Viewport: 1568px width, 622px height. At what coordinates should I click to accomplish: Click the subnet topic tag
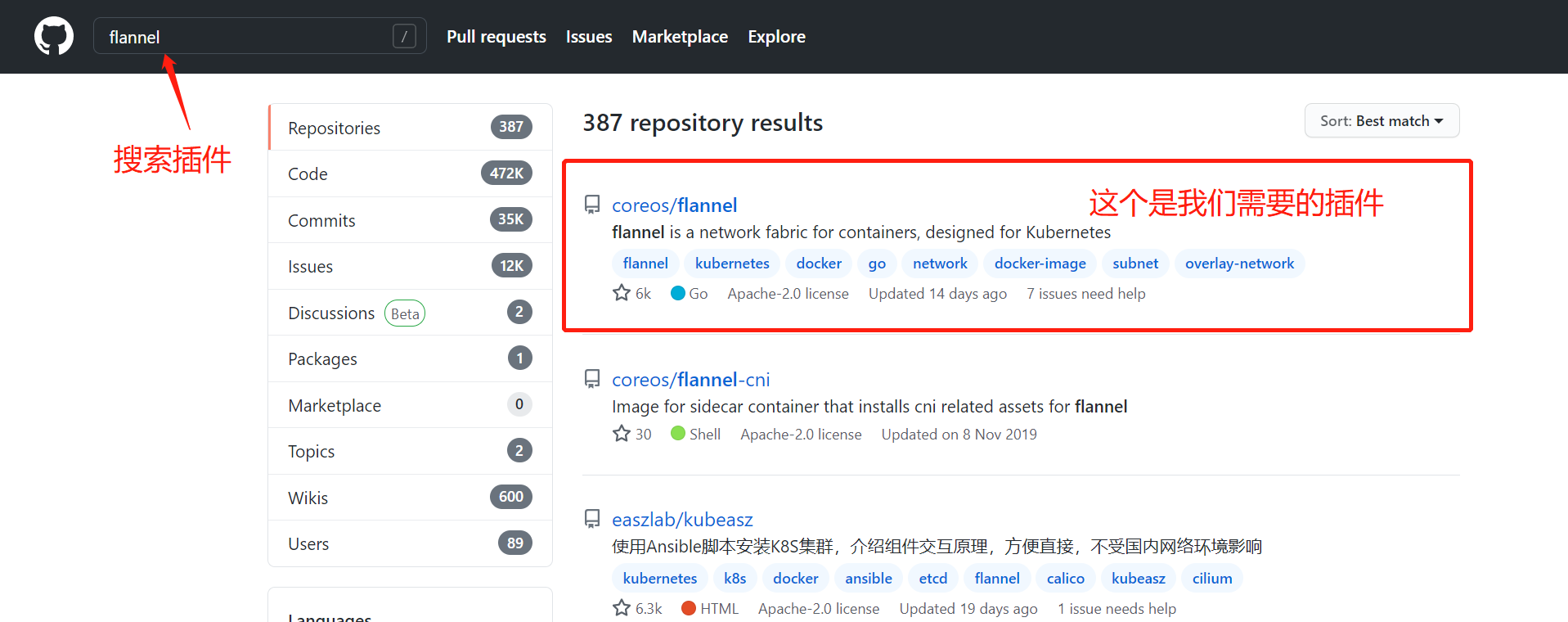(x=1135, y=264)
